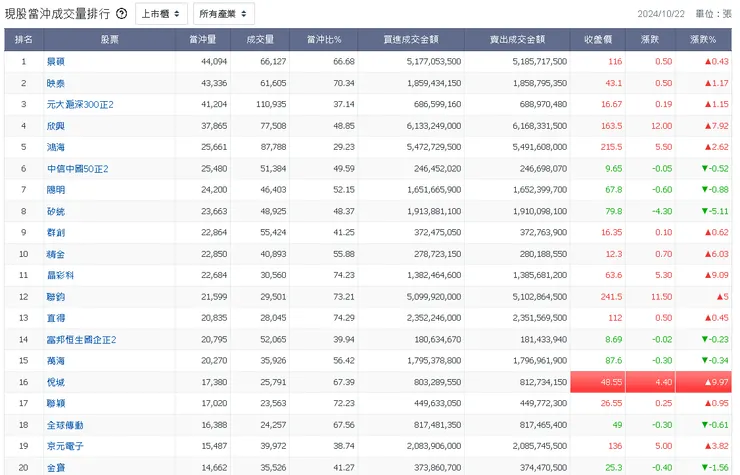Sort by 賣出成交金額 column header
This screenshot has height=475, width=740.
click(517, 40)
